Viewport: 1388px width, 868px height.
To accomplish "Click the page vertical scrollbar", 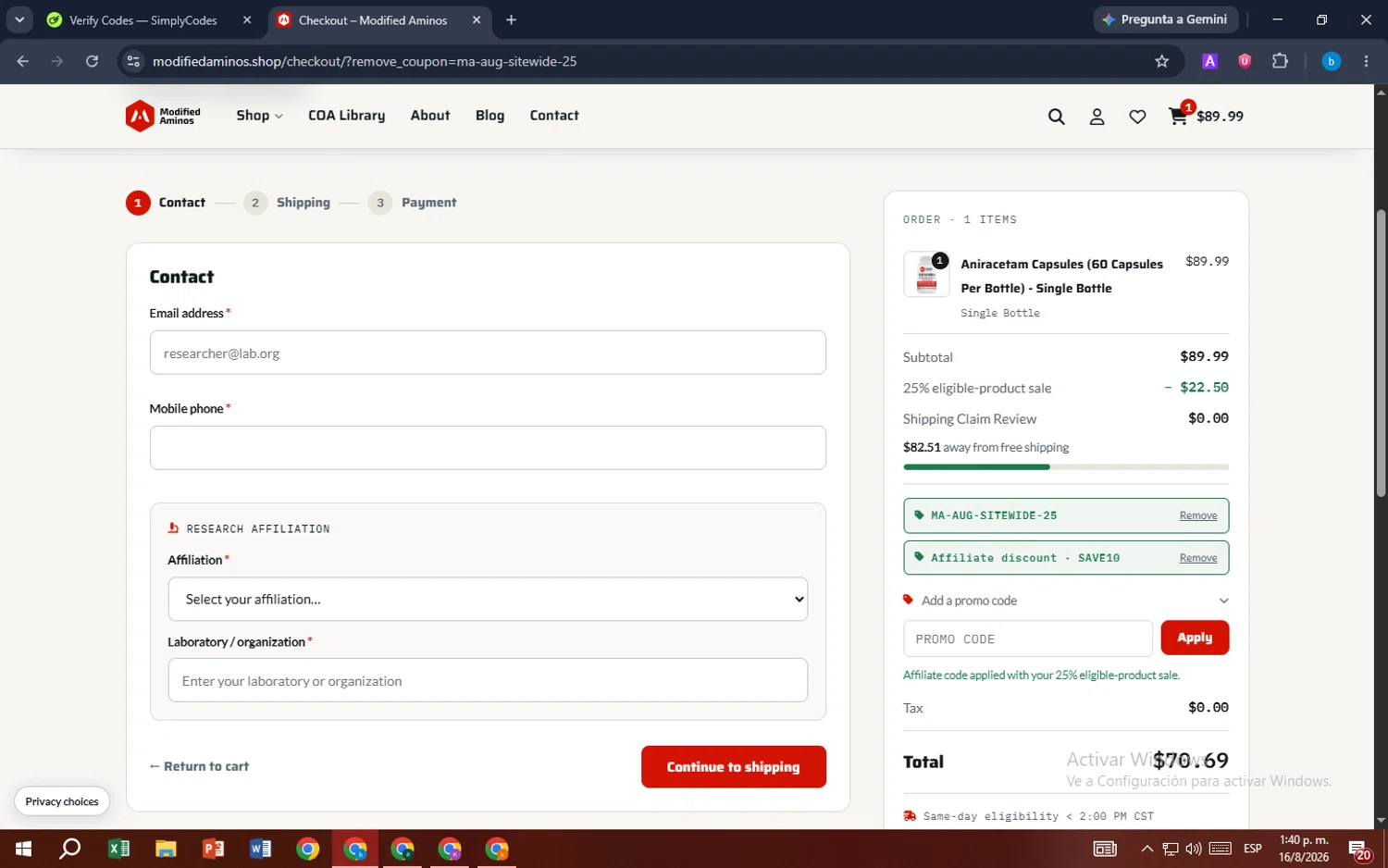I will 1381,353.
